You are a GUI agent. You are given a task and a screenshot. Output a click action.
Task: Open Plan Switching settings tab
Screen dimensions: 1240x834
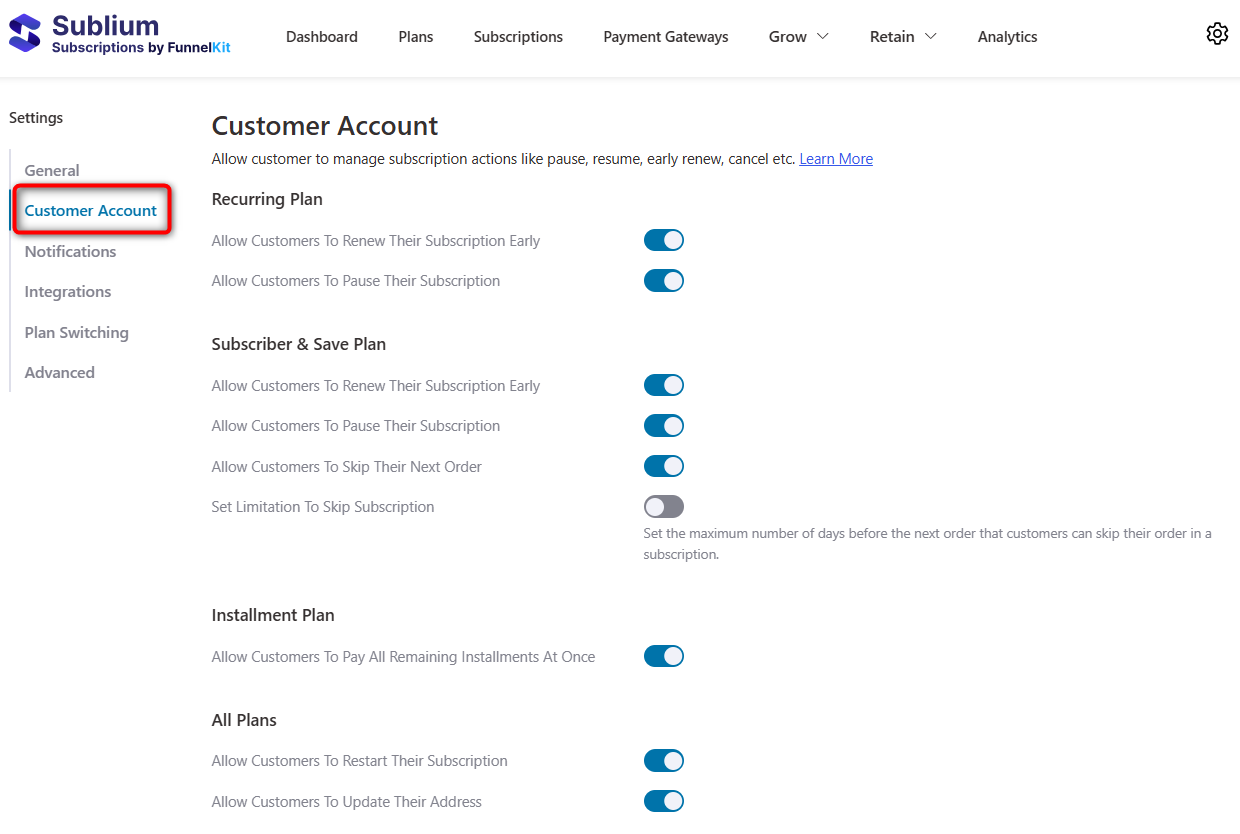click(77, 333)
